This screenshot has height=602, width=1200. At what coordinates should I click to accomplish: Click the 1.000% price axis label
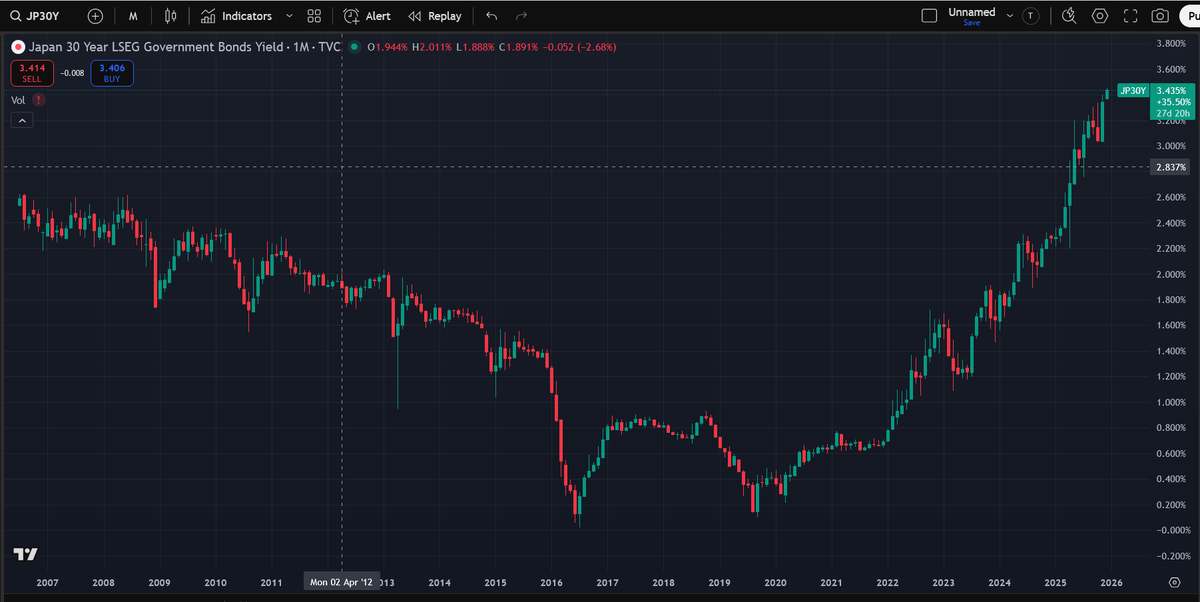[1171, 403]
